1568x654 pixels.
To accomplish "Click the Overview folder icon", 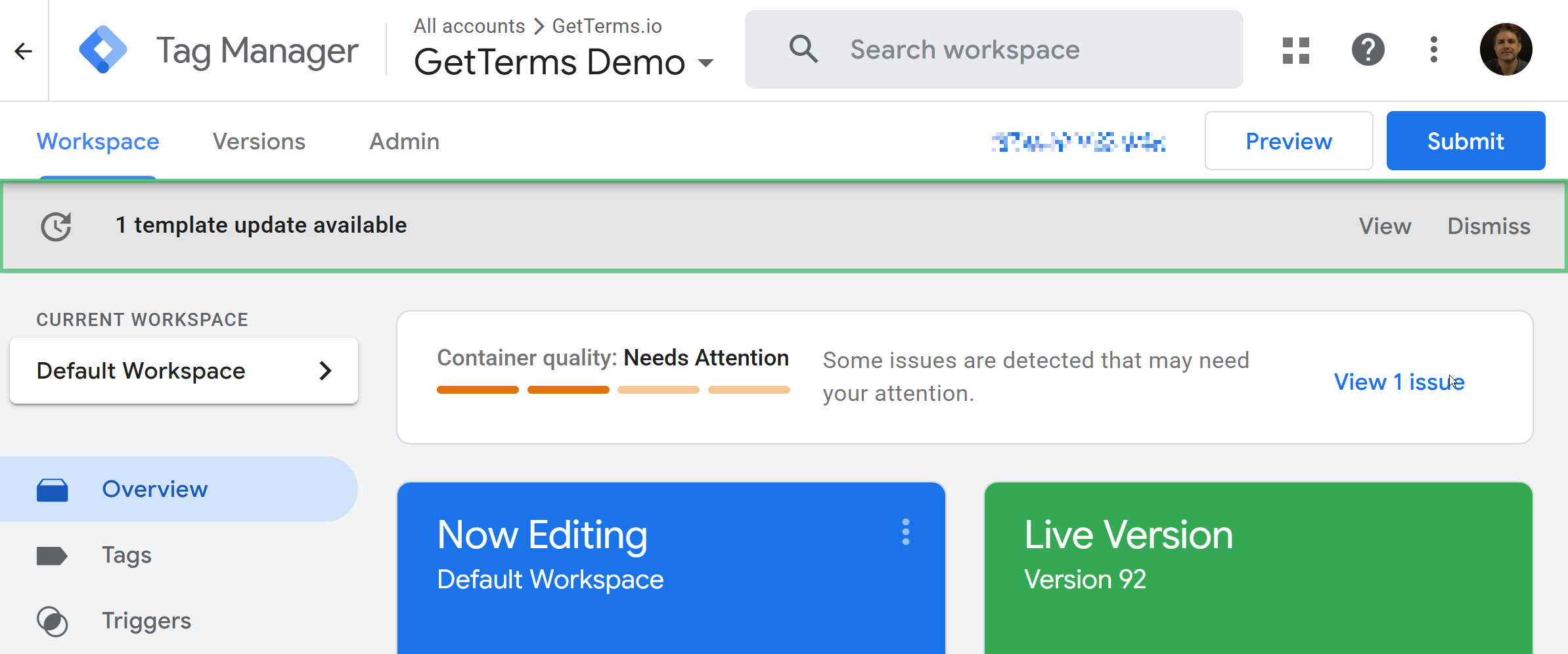I will [53, 490].
